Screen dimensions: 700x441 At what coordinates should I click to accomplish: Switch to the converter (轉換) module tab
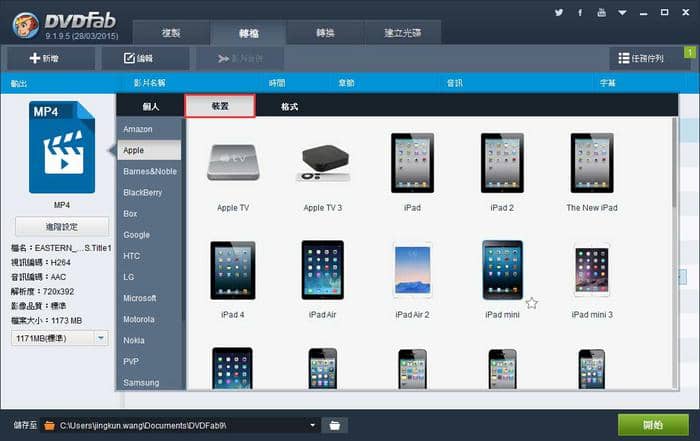325,33
